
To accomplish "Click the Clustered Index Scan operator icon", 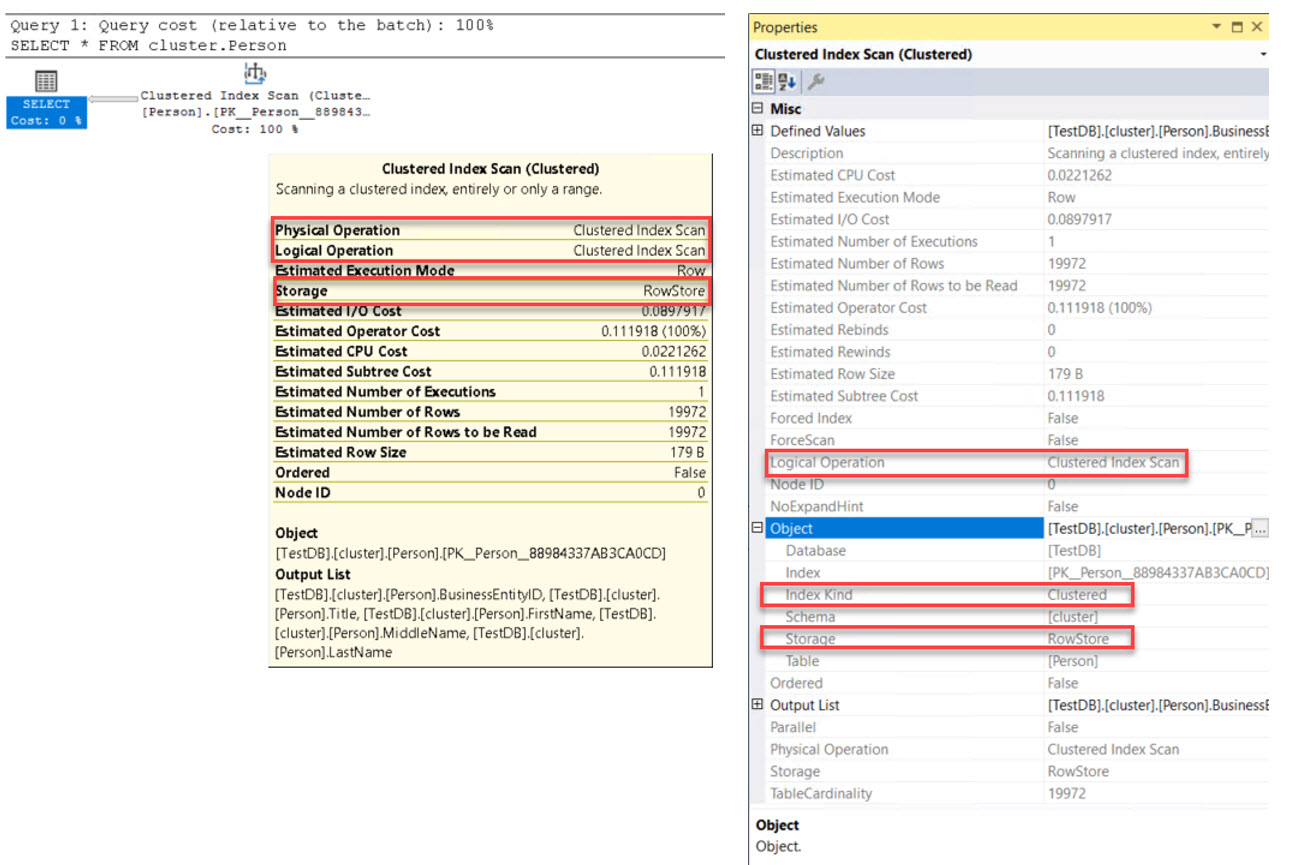I will coord(254,73).
